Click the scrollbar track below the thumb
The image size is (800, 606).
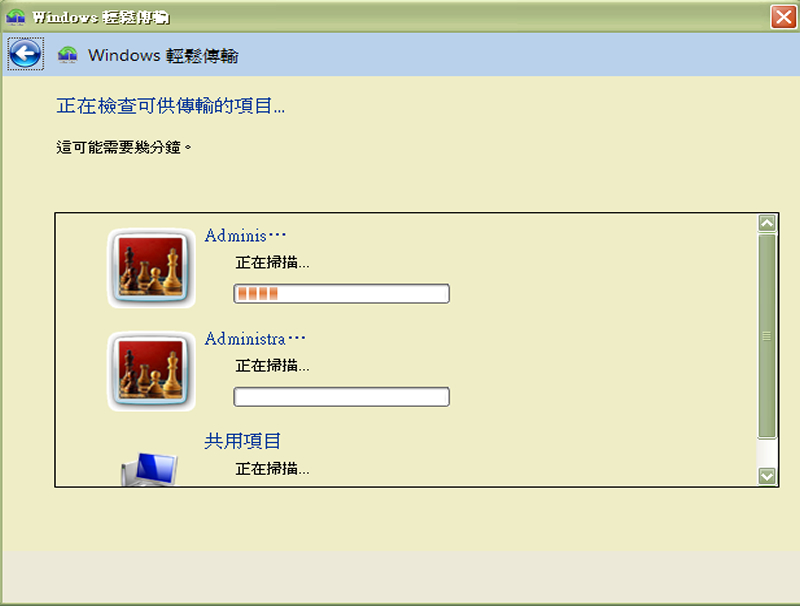pyautogui.click(x=767, y=453)
